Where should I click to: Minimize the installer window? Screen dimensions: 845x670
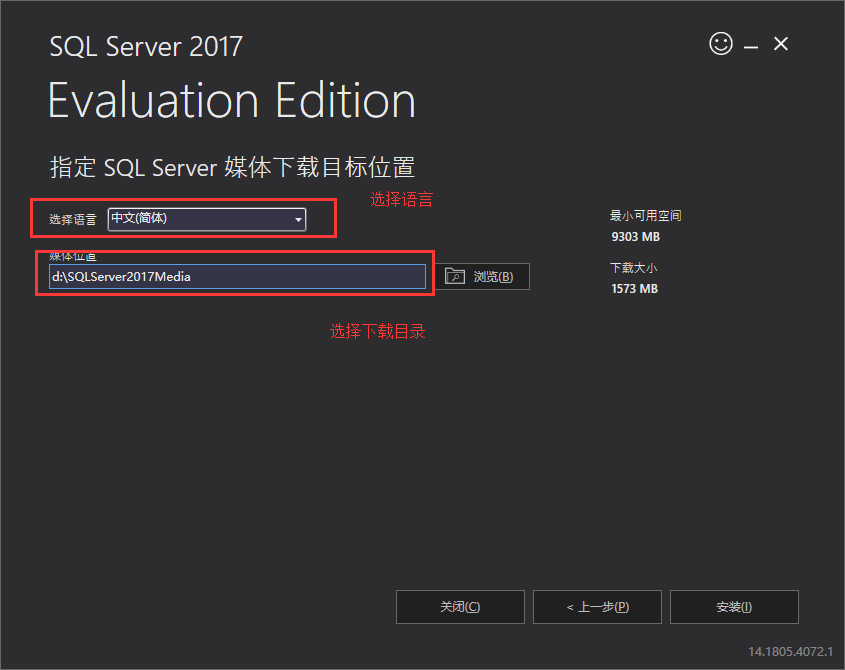(750, 44)
